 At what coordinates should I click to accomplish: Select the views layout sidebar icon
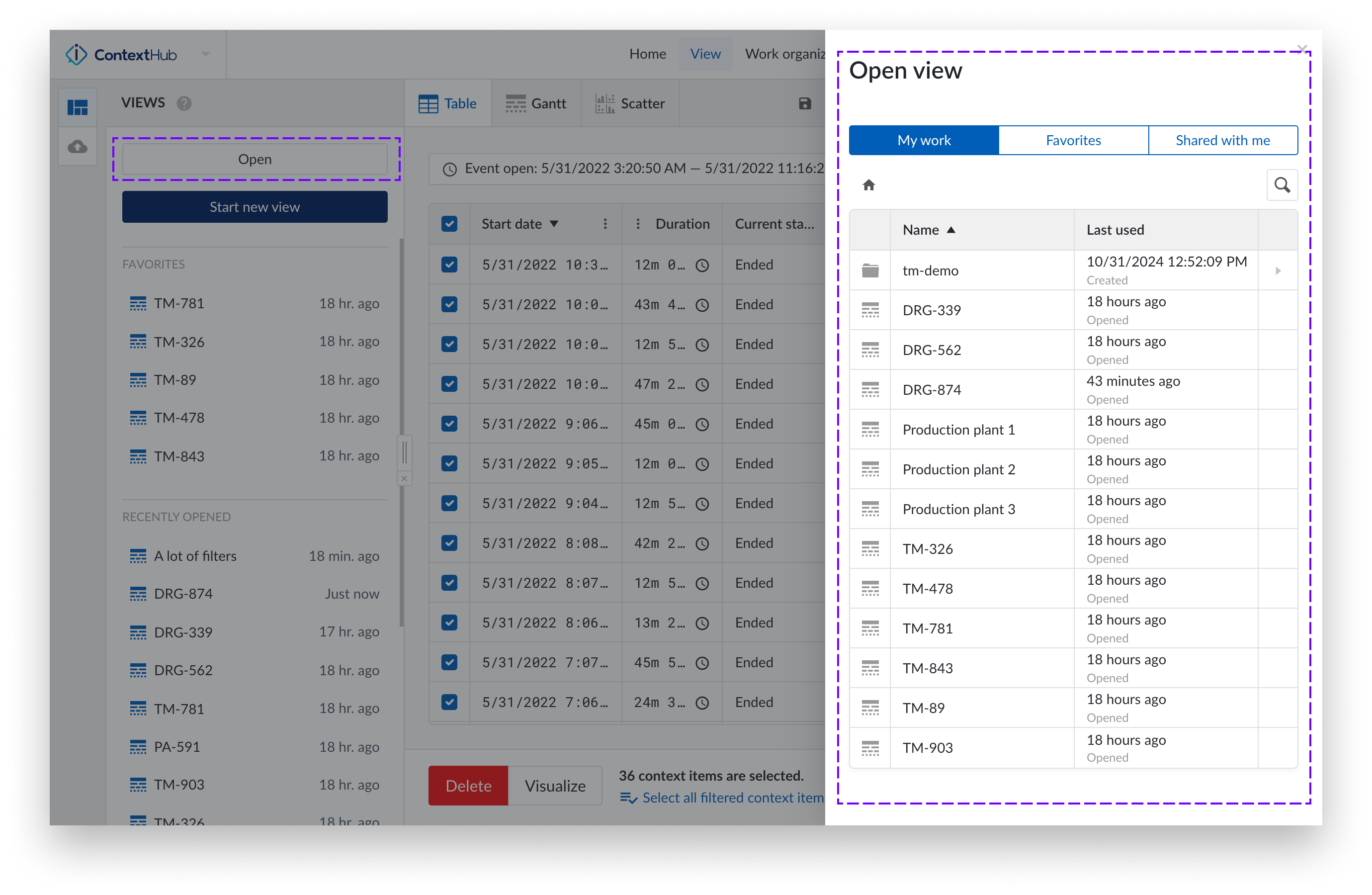coord(78,107)
